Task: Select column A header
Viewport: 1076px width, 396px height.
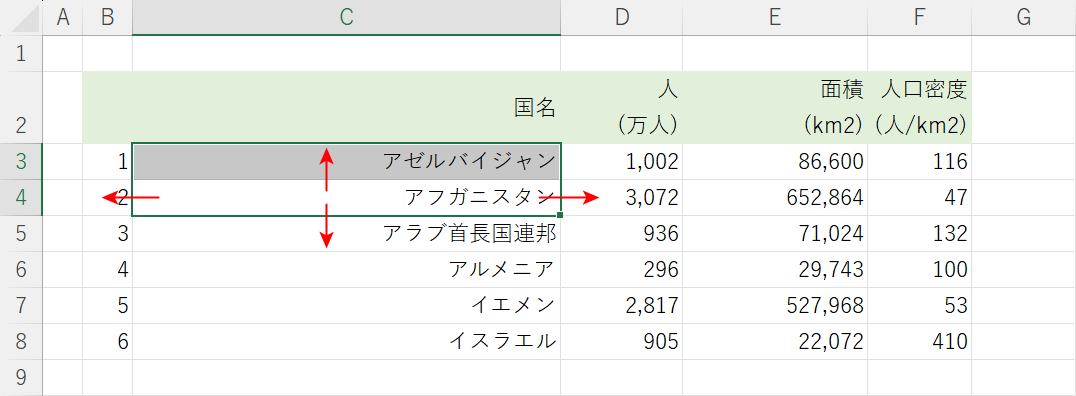Action: click(x=63, y=18)
